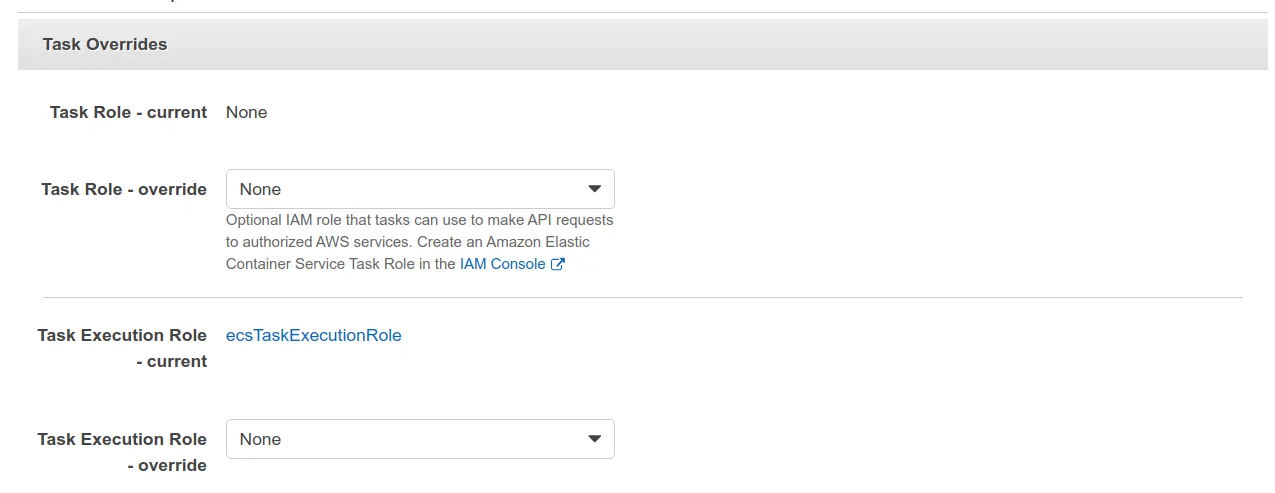This screenshot has height=493, width=1275.
Task: Open the Task Role override dropdown
Action: coord(420,189)
